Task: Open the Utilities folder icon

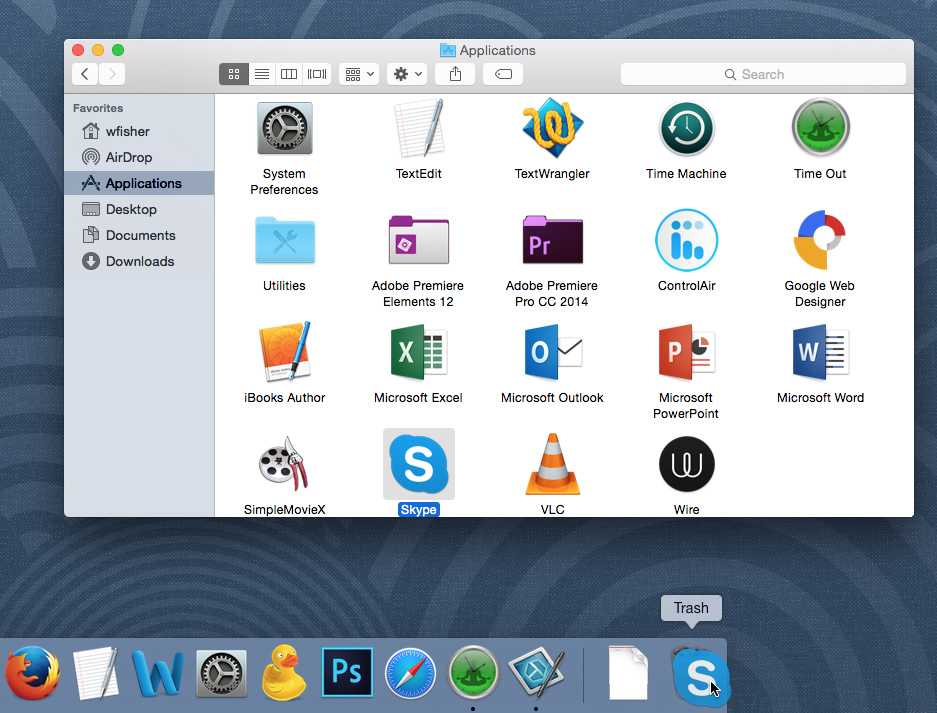Action: tap(284, 241)
